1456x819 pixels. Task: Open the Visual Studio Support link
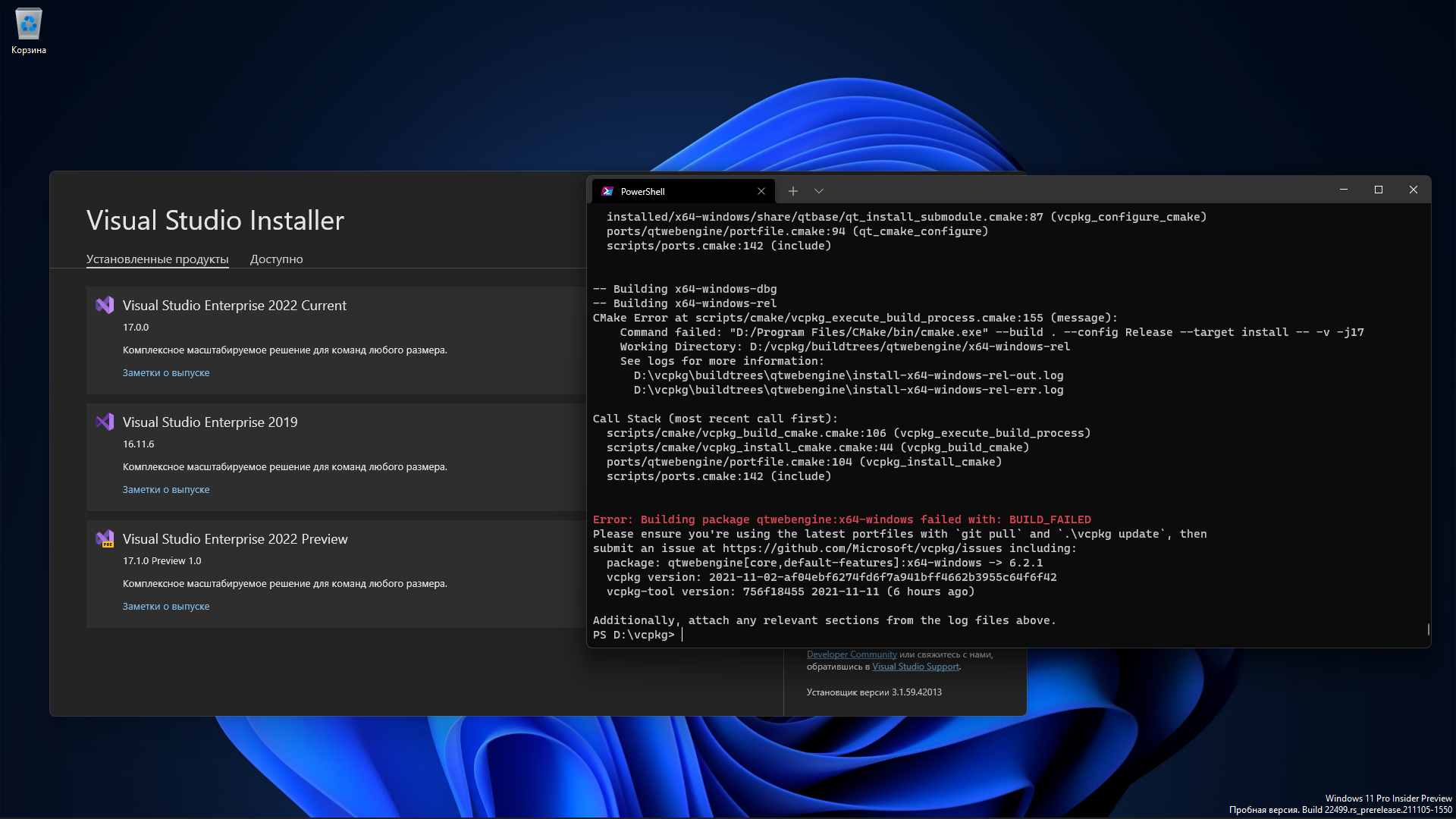[915, 667]
